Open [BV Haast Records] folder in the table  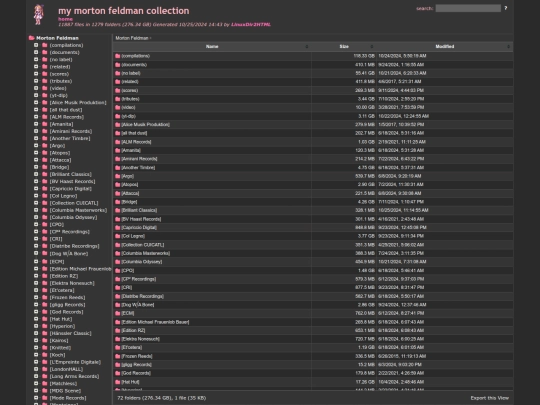tap(141, 219)
